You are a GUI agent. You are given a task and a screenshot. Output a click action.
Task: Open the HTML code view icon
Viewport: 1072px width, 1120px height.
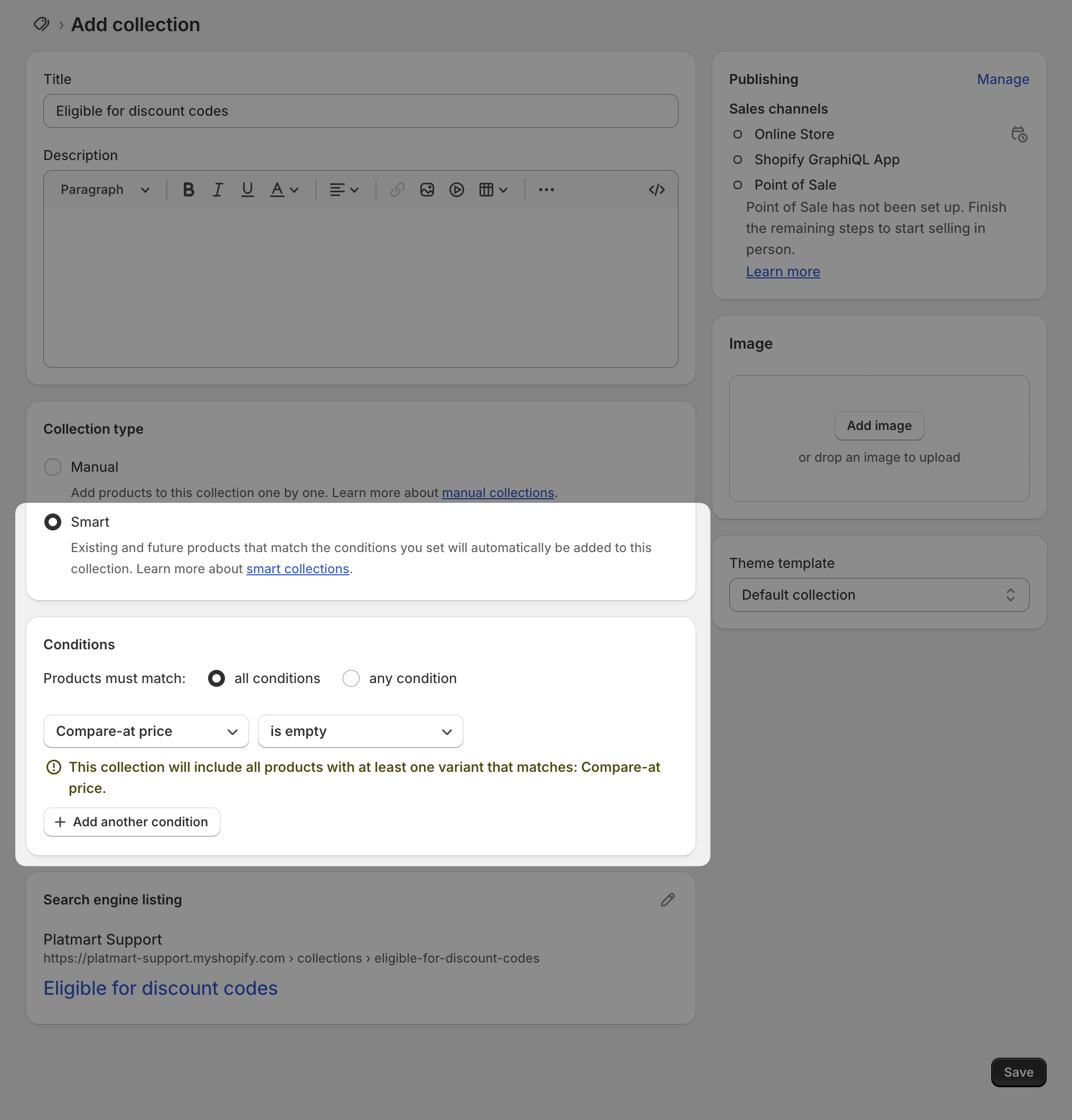[x=656, y=190]
